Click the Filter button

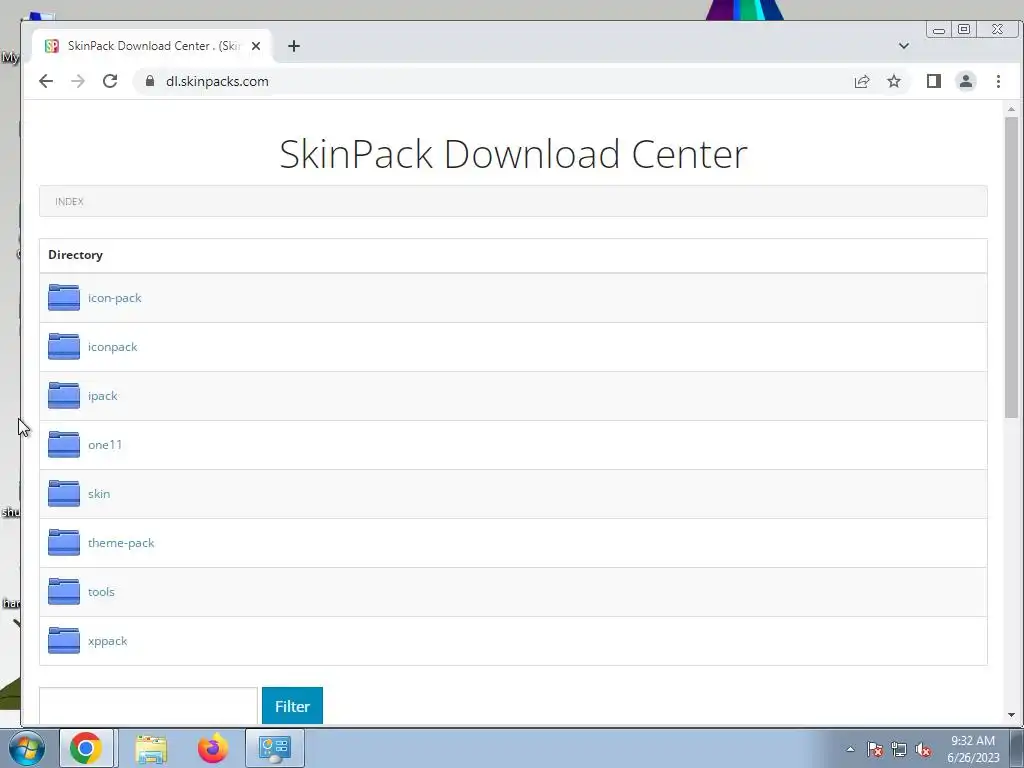[x=292, y=706]
